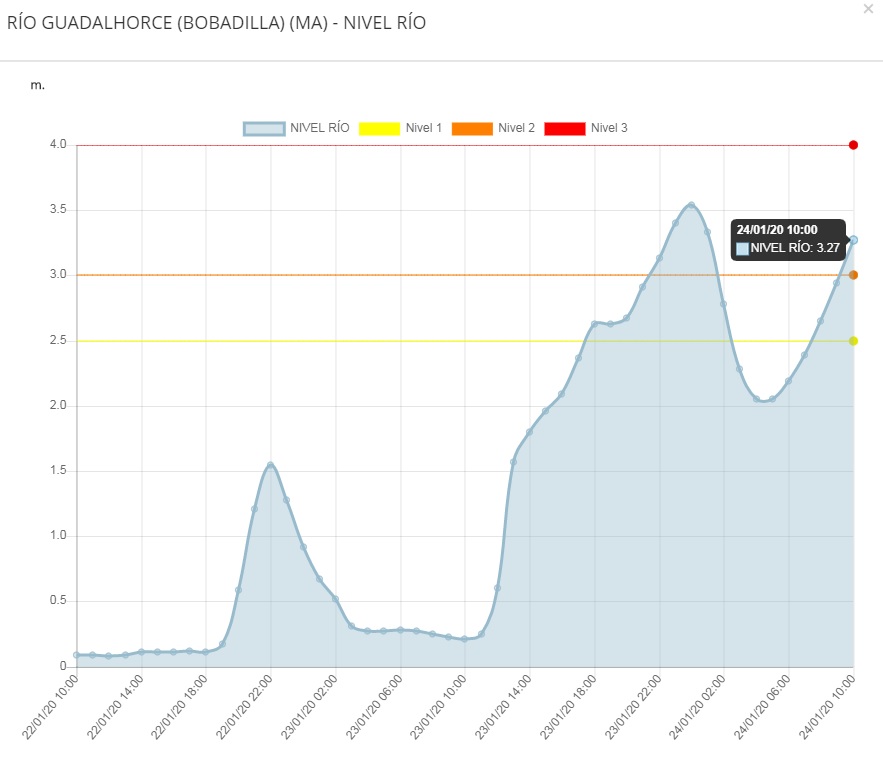883x759 pixels.
Task: Click the highest peak data point near 3.5
Action: tap(692, 206)
